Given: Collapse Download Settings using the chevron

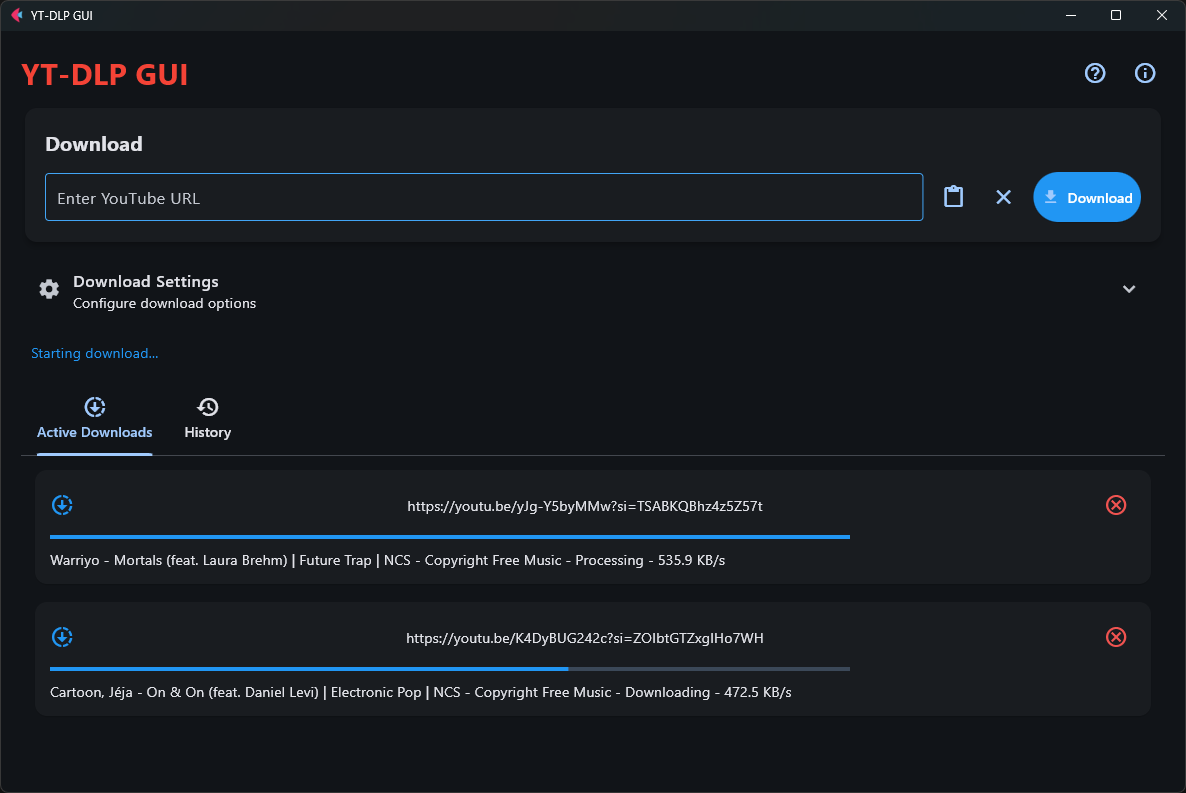Looking at the screenshot, I should click(1128, 289).
